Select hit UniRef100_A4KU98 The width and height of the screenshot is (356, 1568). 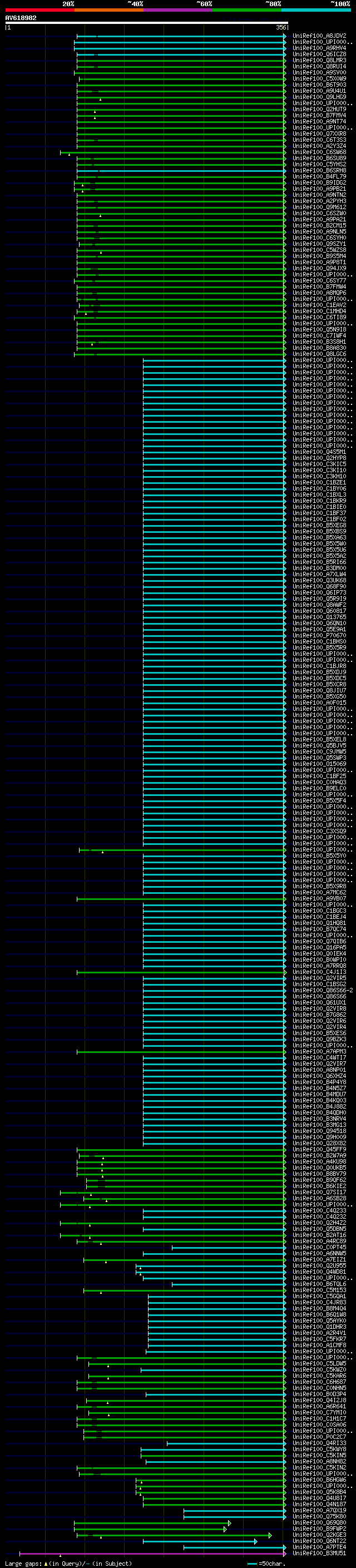pyautogui.click(x=319, y=1161)
